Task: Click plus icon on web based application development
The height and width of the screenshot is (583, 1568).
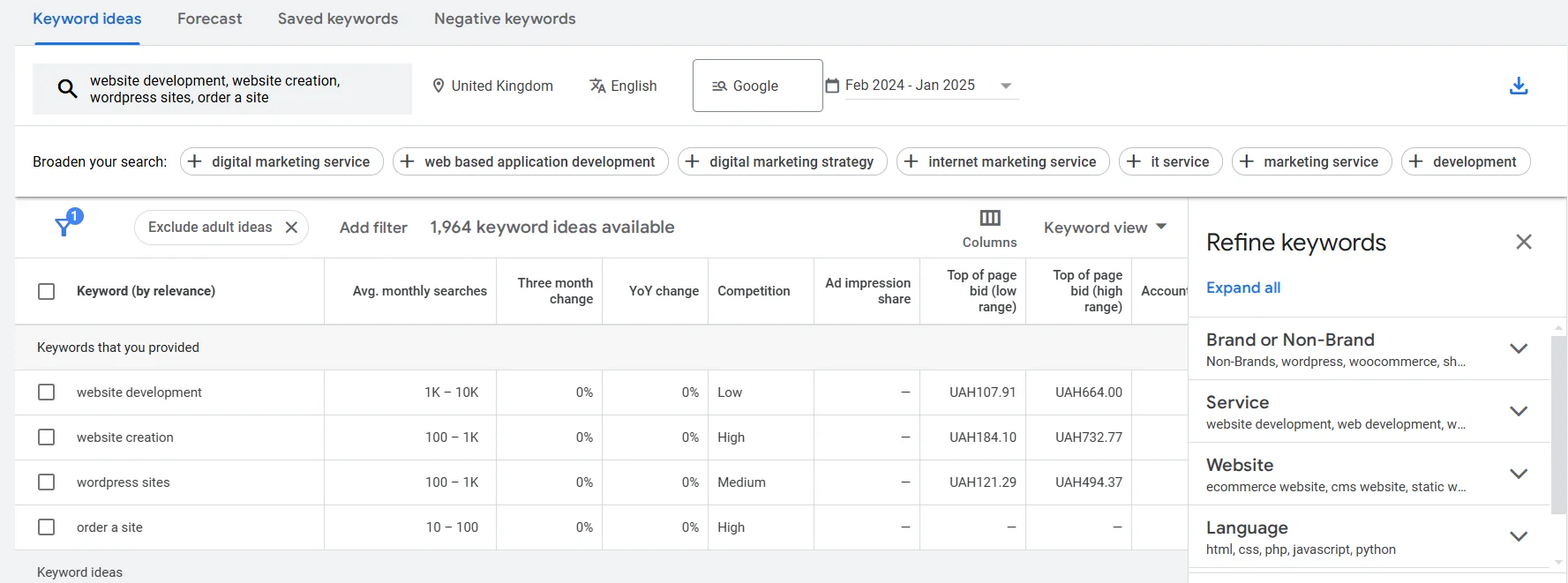Action: [408, 161]
